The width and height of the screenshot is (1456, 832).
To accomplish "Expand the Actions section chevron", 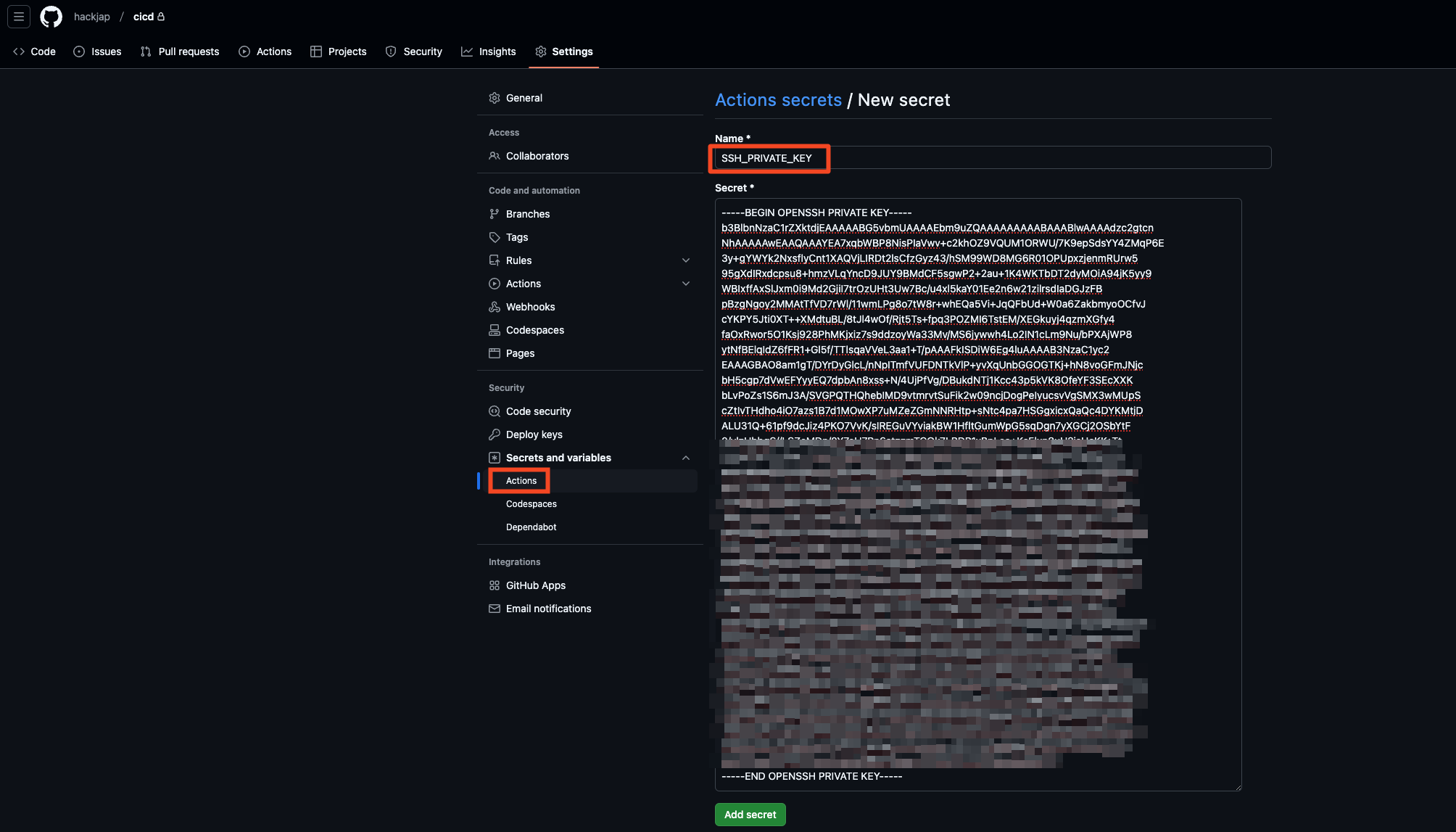I will pyautogui.click(x=686, y=284).
